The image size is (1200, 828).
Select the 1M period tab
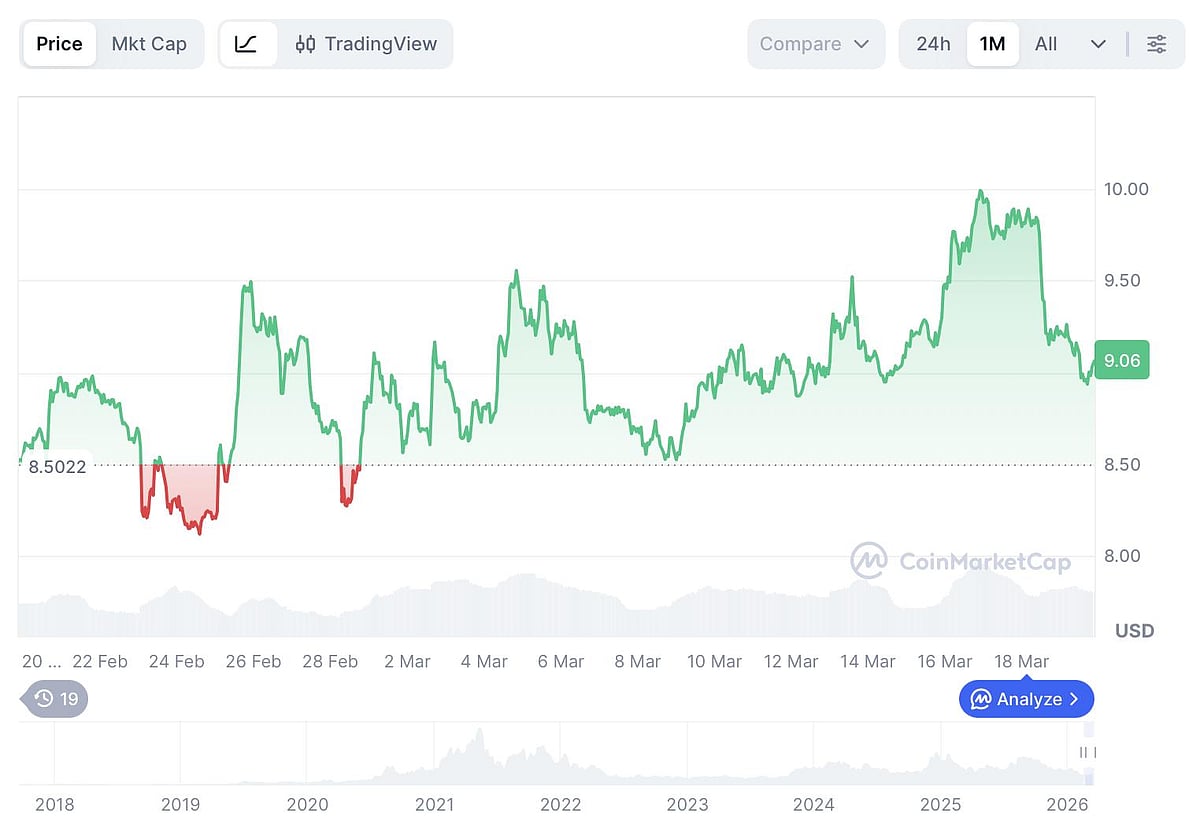(x=993, y=44)
